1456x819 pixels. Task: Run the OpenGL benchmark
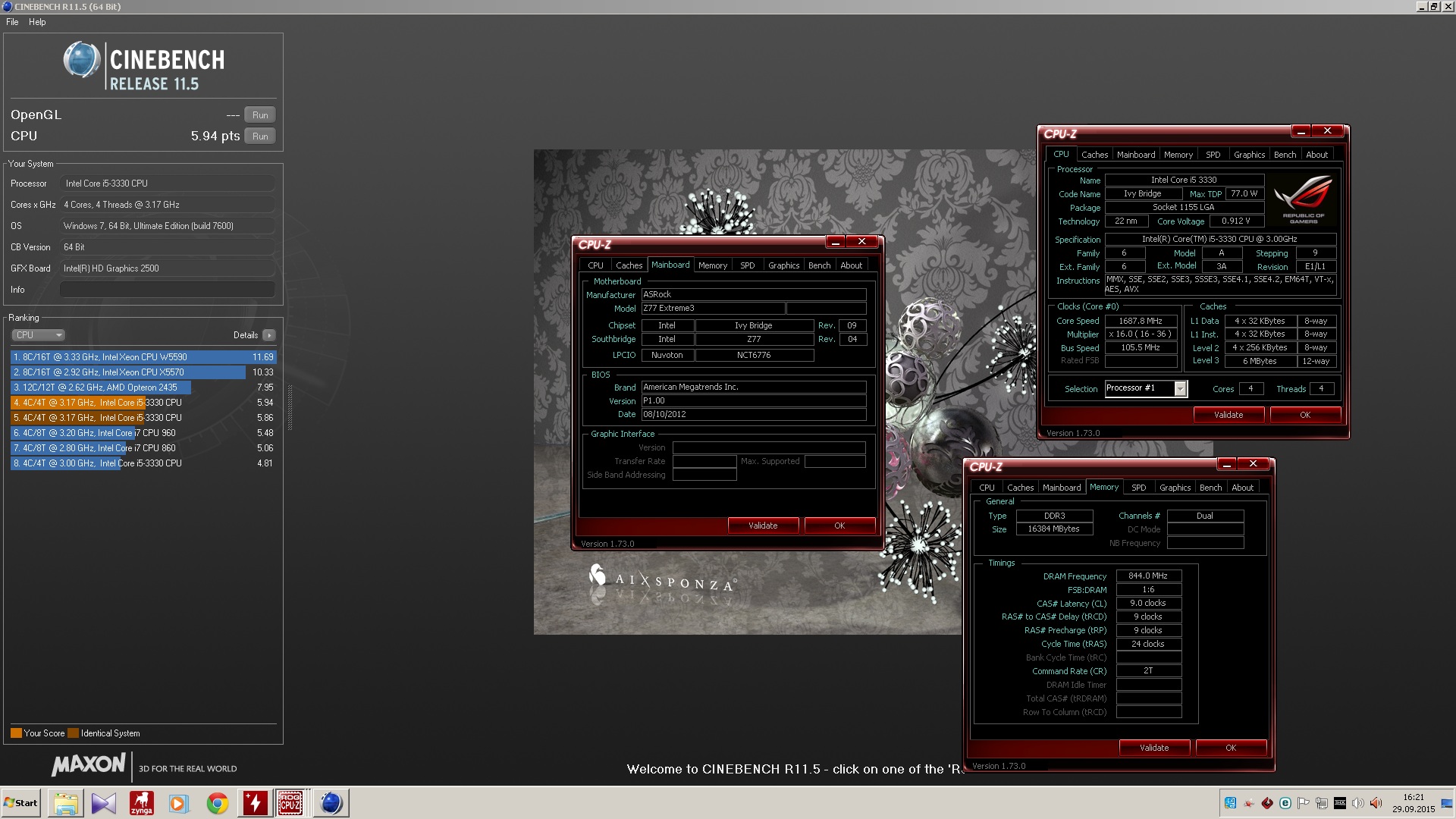click(x=260, y=115)
